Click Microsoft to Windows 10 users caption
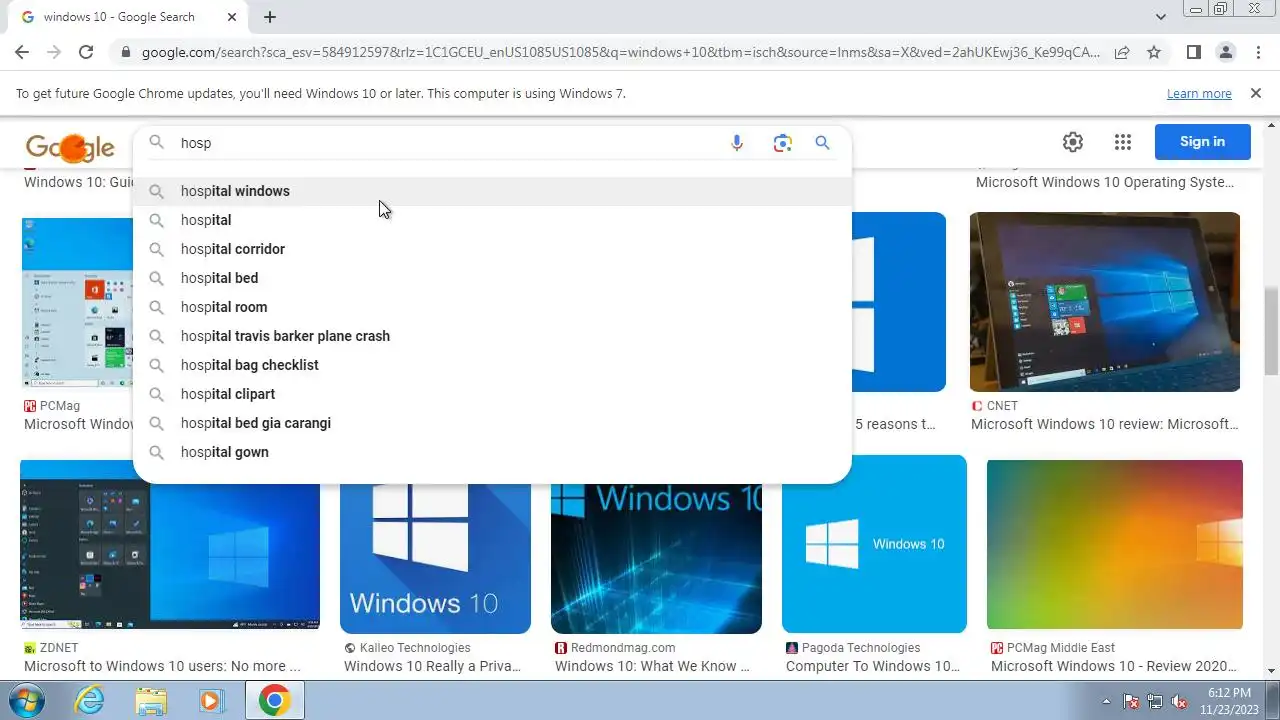The width and height of the screenshot is (1280, 720). coord(162,666)
